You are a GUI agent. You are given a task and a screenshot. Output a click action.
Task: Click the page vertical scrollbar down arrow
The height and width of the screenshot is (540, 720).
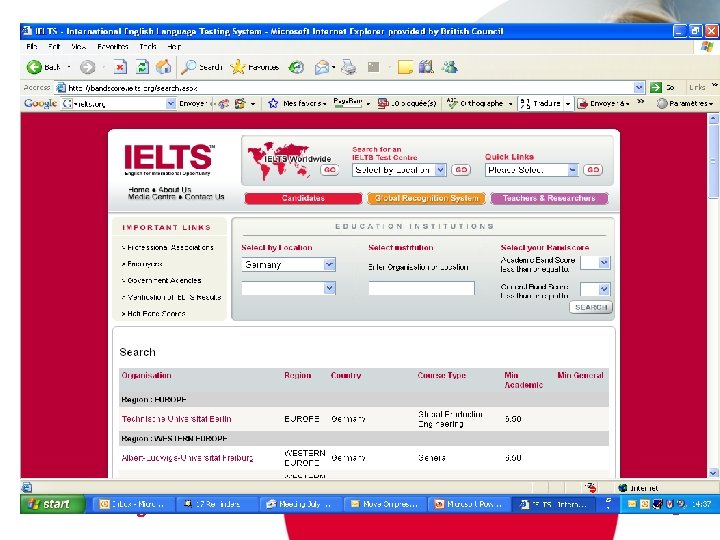713,472
